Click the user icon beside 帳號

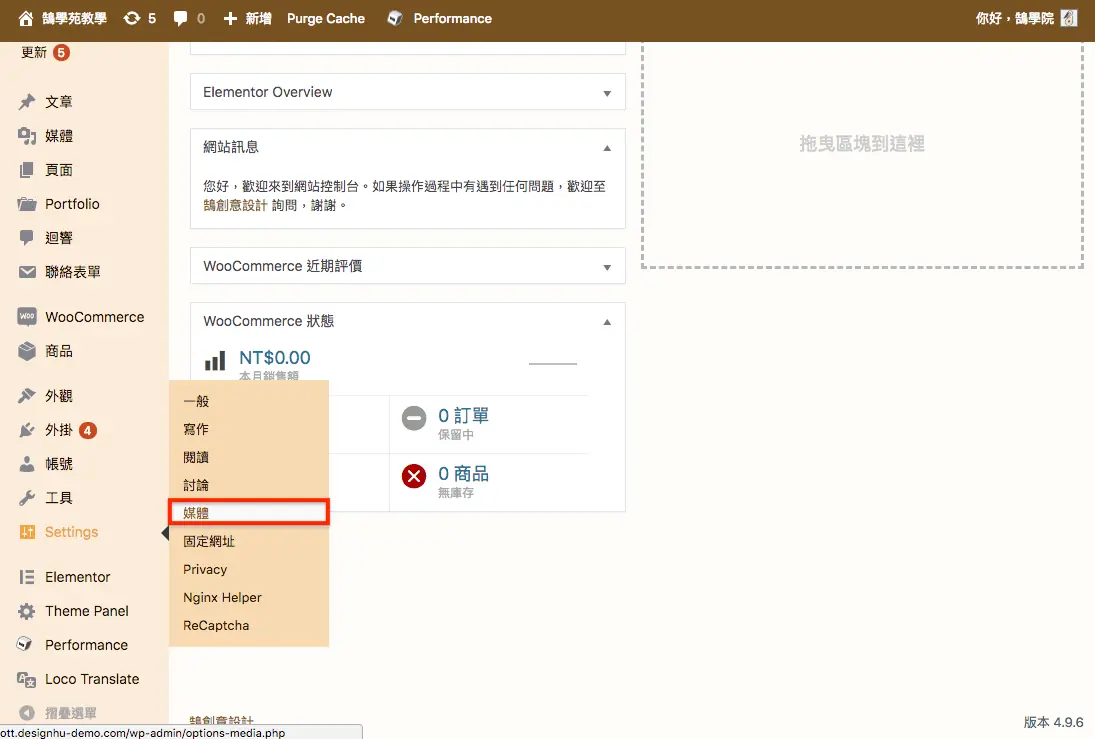tap(27, 464)
